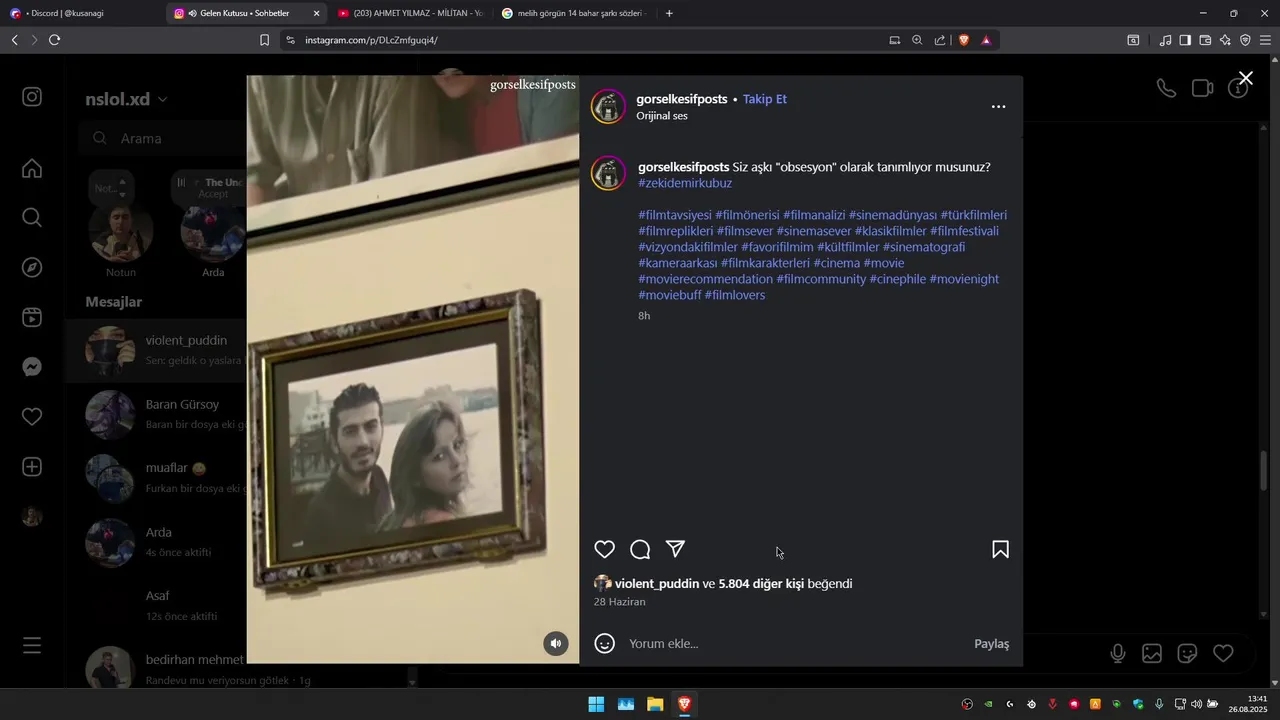This screenshot has height=720, width=1280.
Task: Open the bedirhan mehmet conversation
Action: [156, 669]
